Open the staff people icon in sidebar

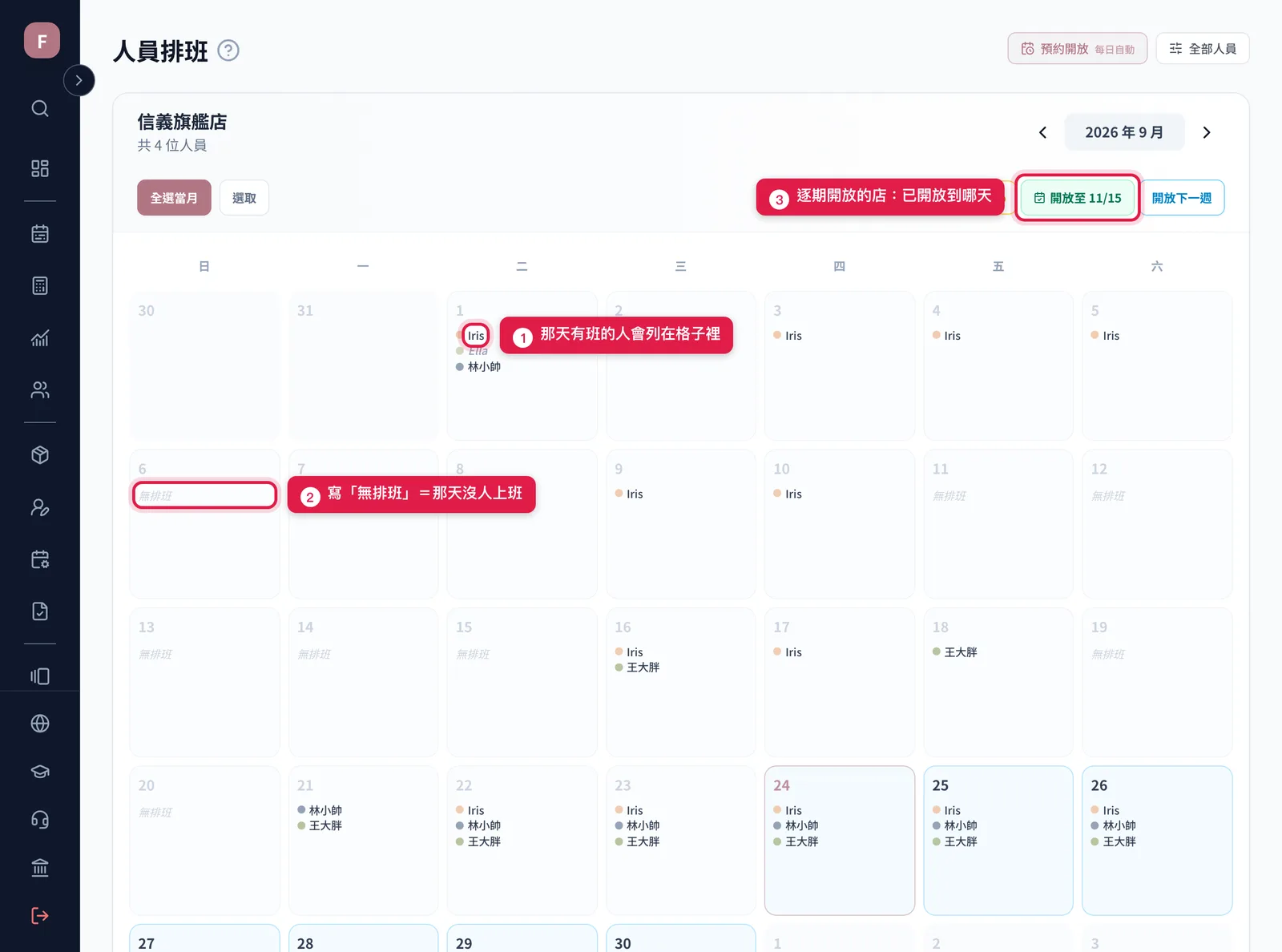(40, 390)
